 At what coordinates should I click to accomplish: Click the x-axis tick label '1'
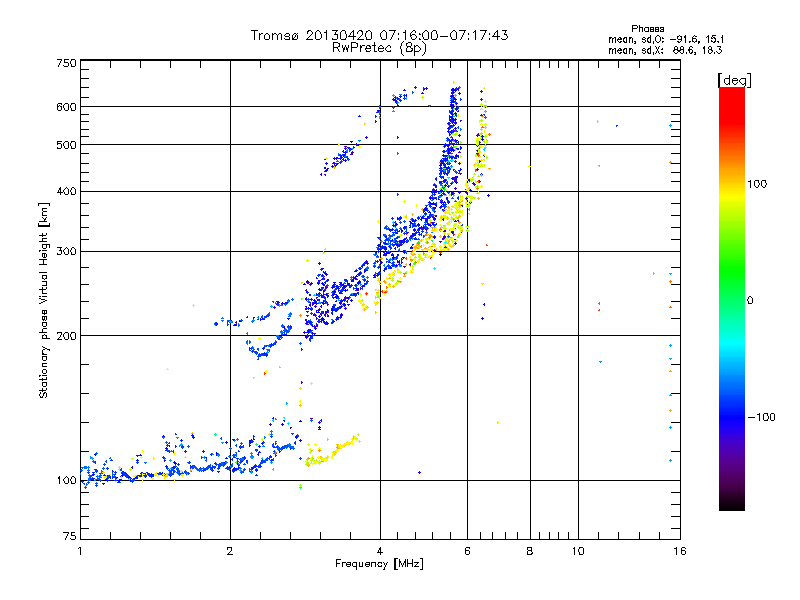click(80, 551)
